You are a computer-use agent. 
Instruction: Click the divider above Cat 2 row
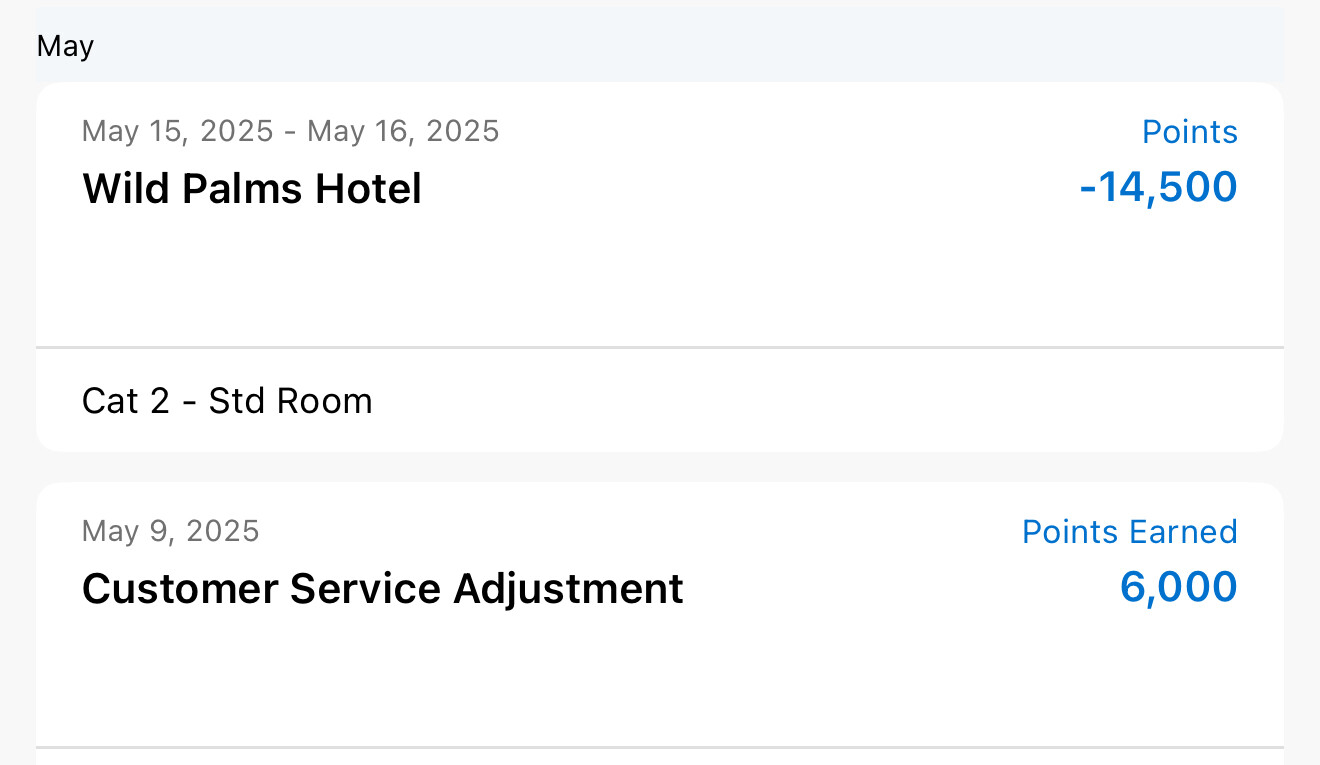(x=660, y=348)
